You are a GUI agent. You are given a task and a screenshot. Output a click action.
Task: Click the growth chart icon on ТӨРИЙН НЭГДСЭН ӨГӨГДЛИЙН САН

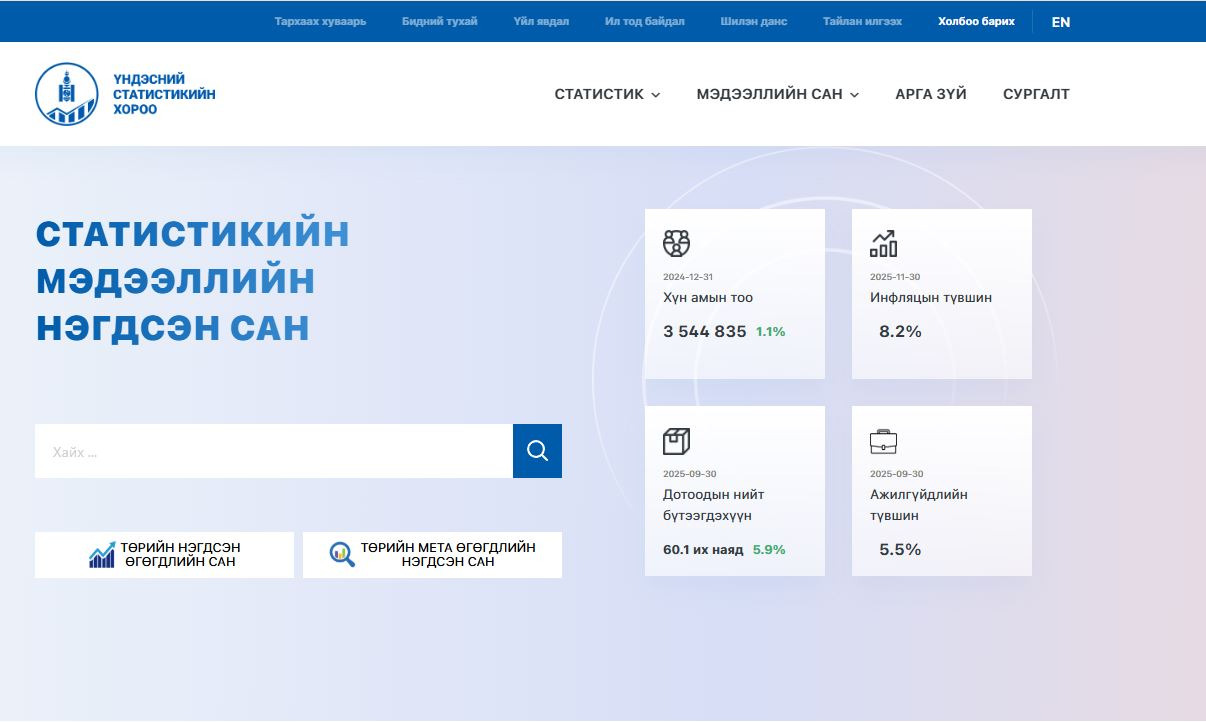tap(102, 555)
